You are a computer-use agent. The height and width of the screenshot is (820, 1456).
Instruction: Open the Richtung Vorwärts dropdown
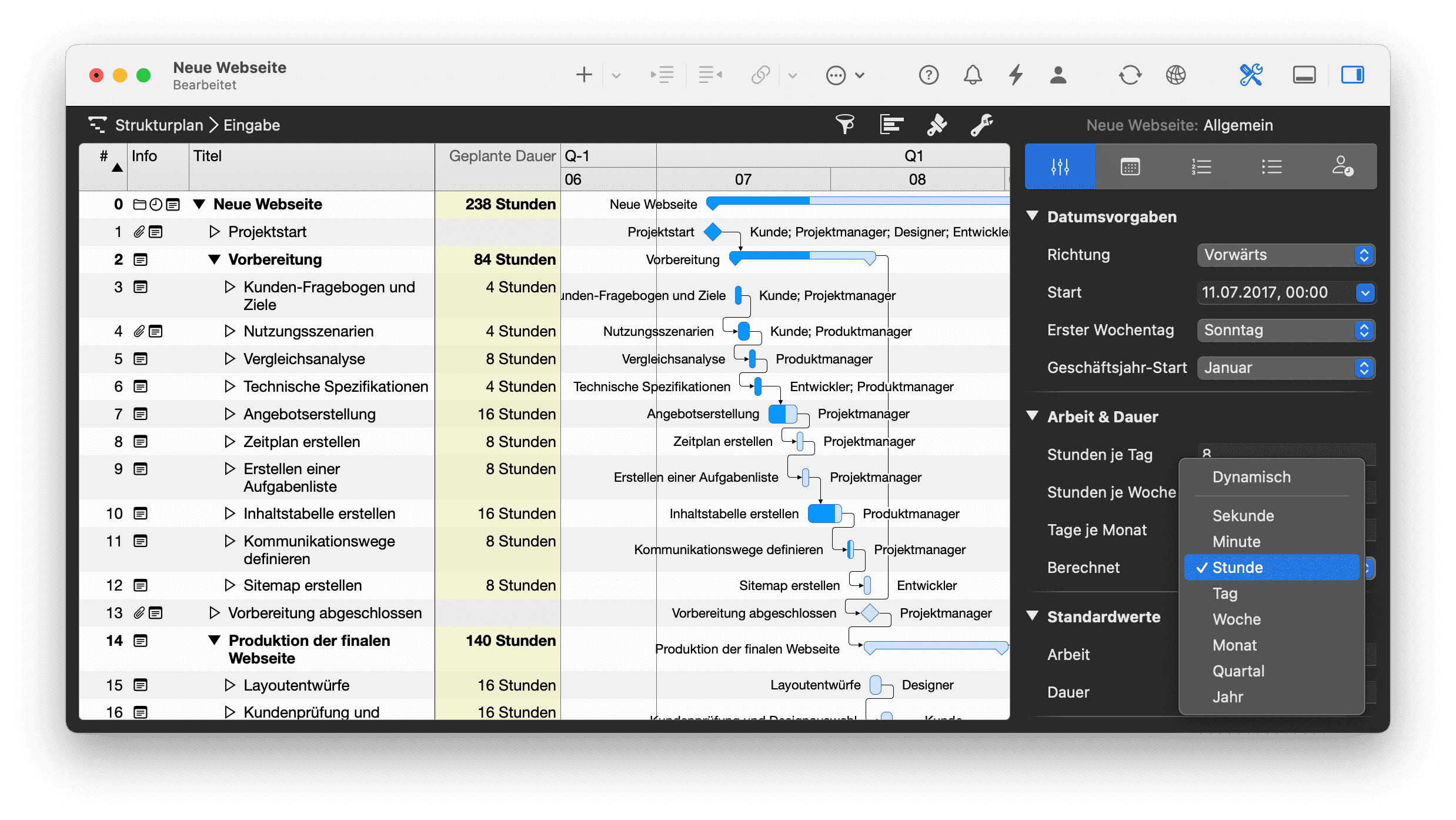[x=1285, y=255]
